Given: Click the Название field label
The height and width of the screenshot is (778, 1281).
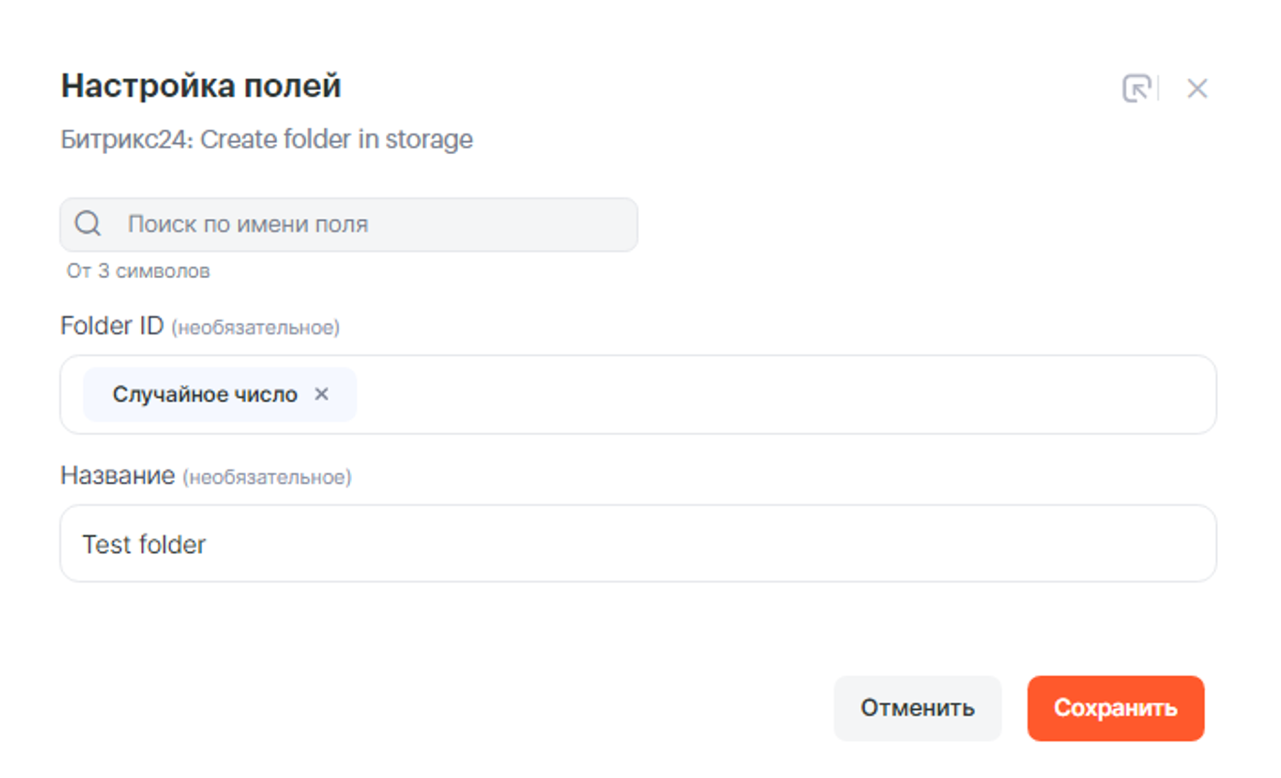Looking at the screenshot, I should tap(118, 476).
